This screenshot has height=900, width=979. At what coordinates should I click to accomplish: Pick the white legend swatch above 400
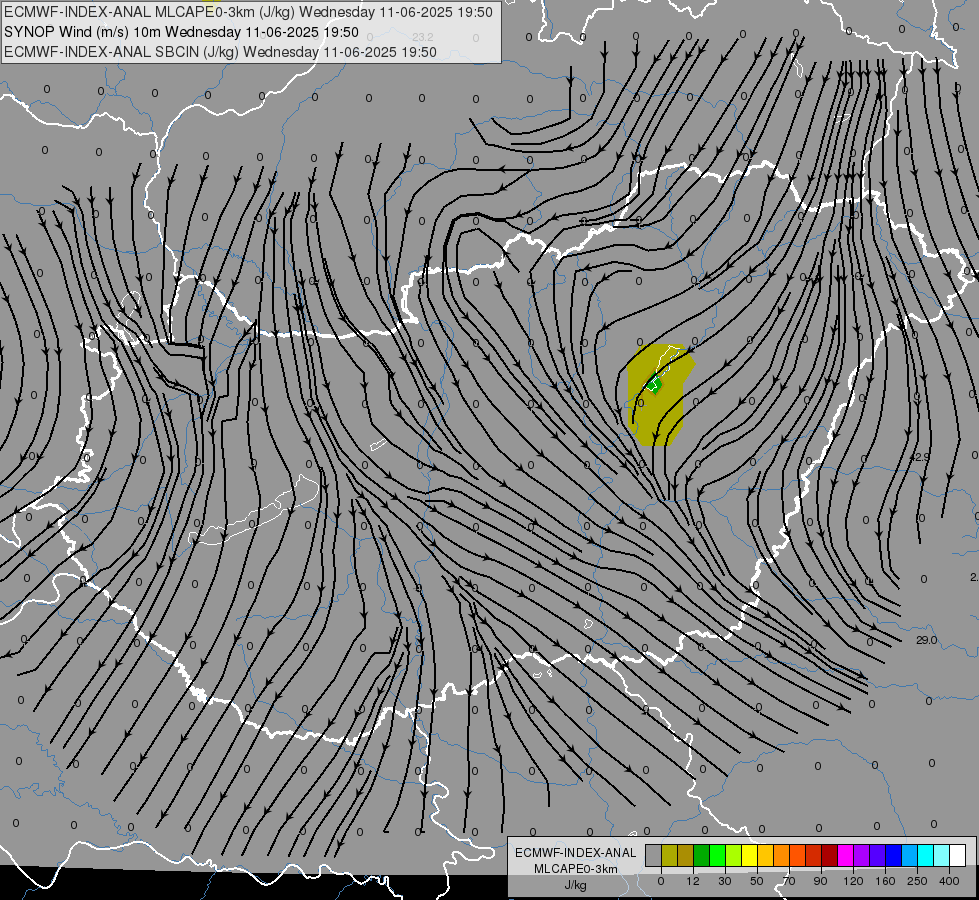[958, 855]
